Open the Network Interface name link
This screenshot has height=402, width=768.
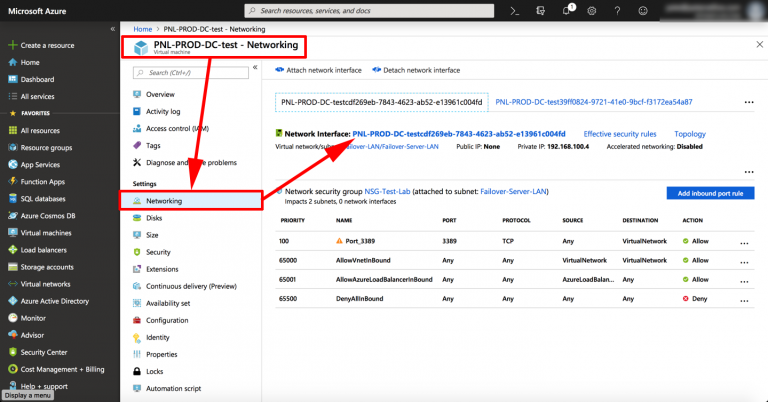[459, 134]
